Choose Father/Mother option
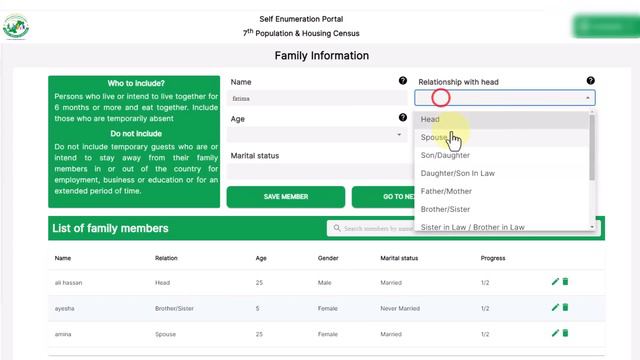Image resolution: width=640 pixels, height=360 pixels. tap(502, 191)
